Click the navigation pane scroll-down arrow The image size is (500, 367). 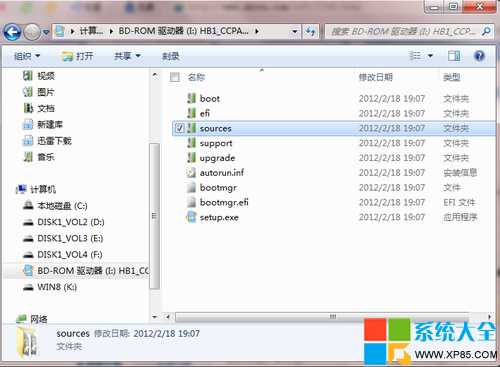(155, 317)
